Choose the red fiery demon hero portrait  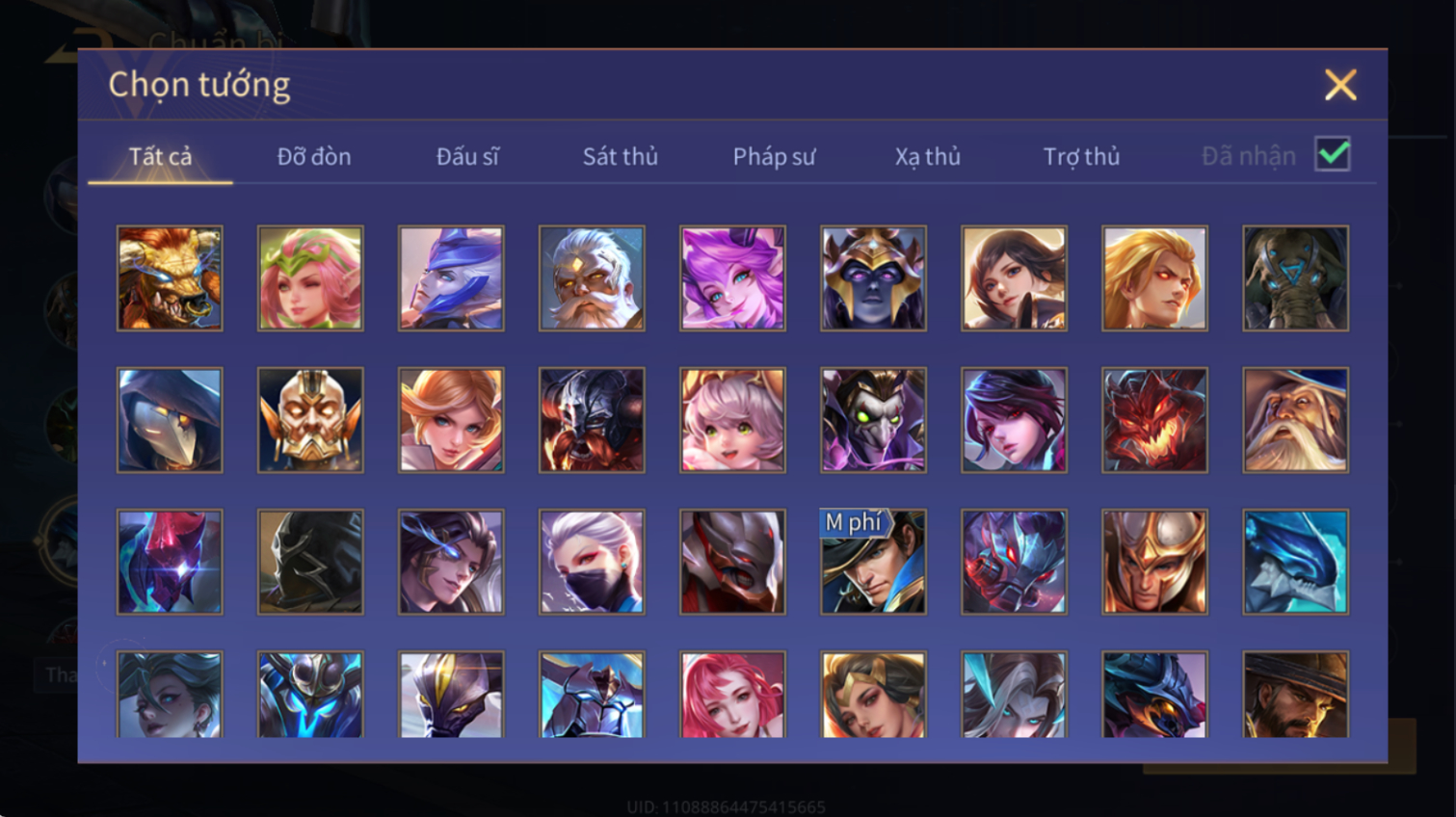[x=1154, y=420]
